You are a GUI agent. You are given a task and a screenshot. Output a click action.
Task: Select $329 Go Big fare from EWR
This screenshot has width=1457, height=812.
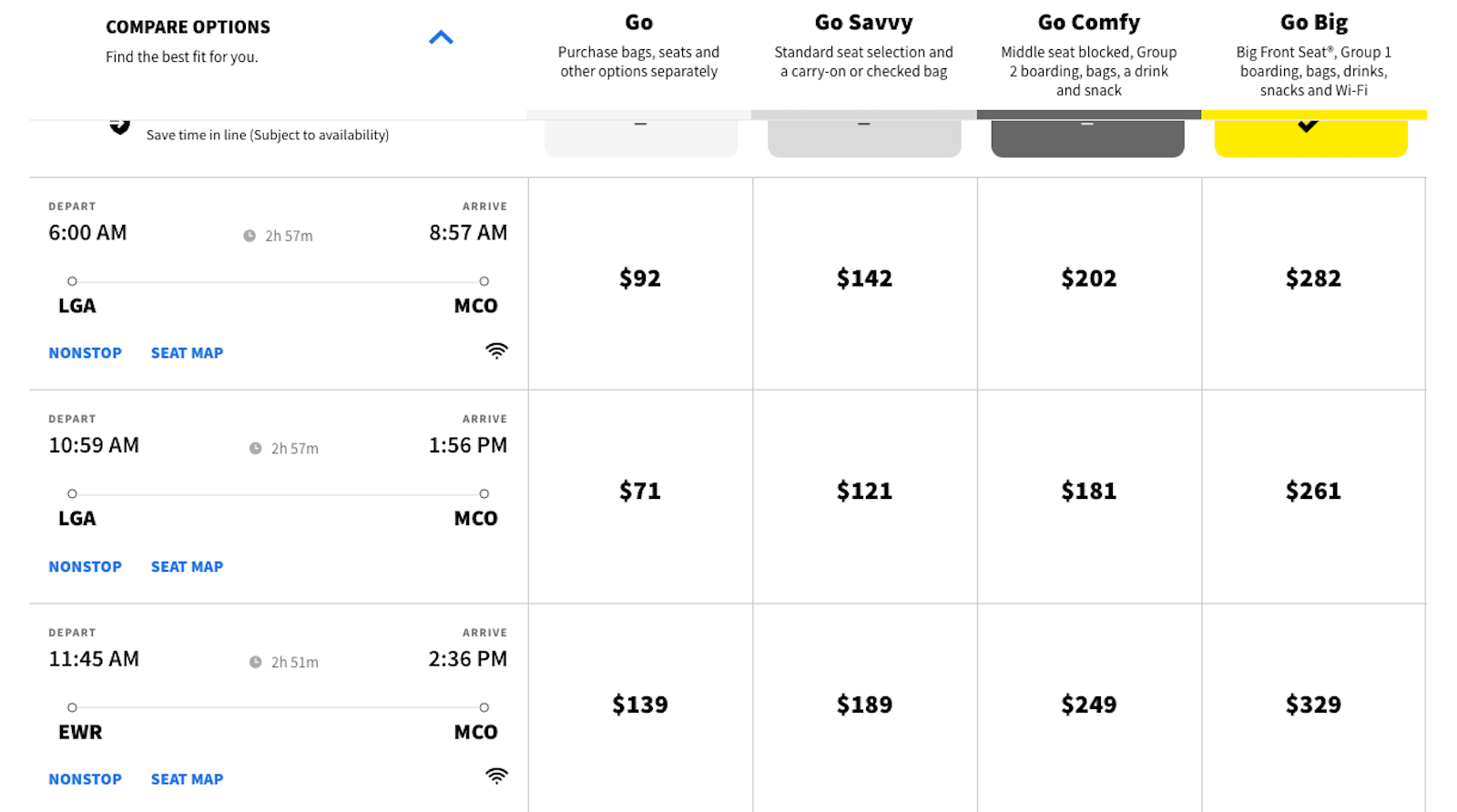1313,705
